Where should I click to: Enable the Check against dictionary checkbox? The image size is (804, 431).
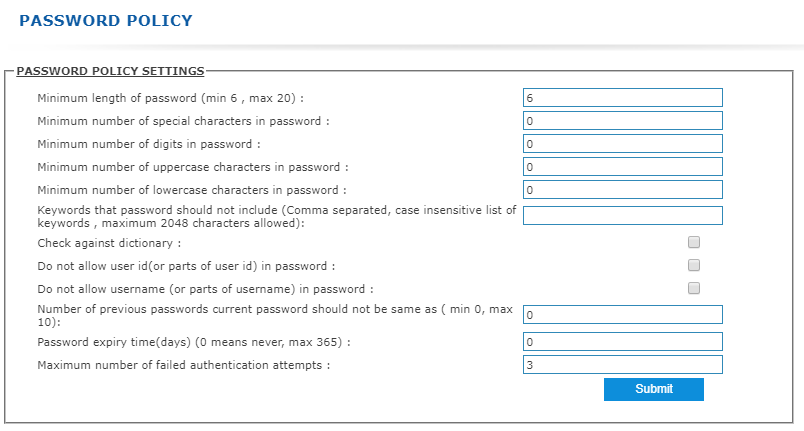(x=694, y=242)
